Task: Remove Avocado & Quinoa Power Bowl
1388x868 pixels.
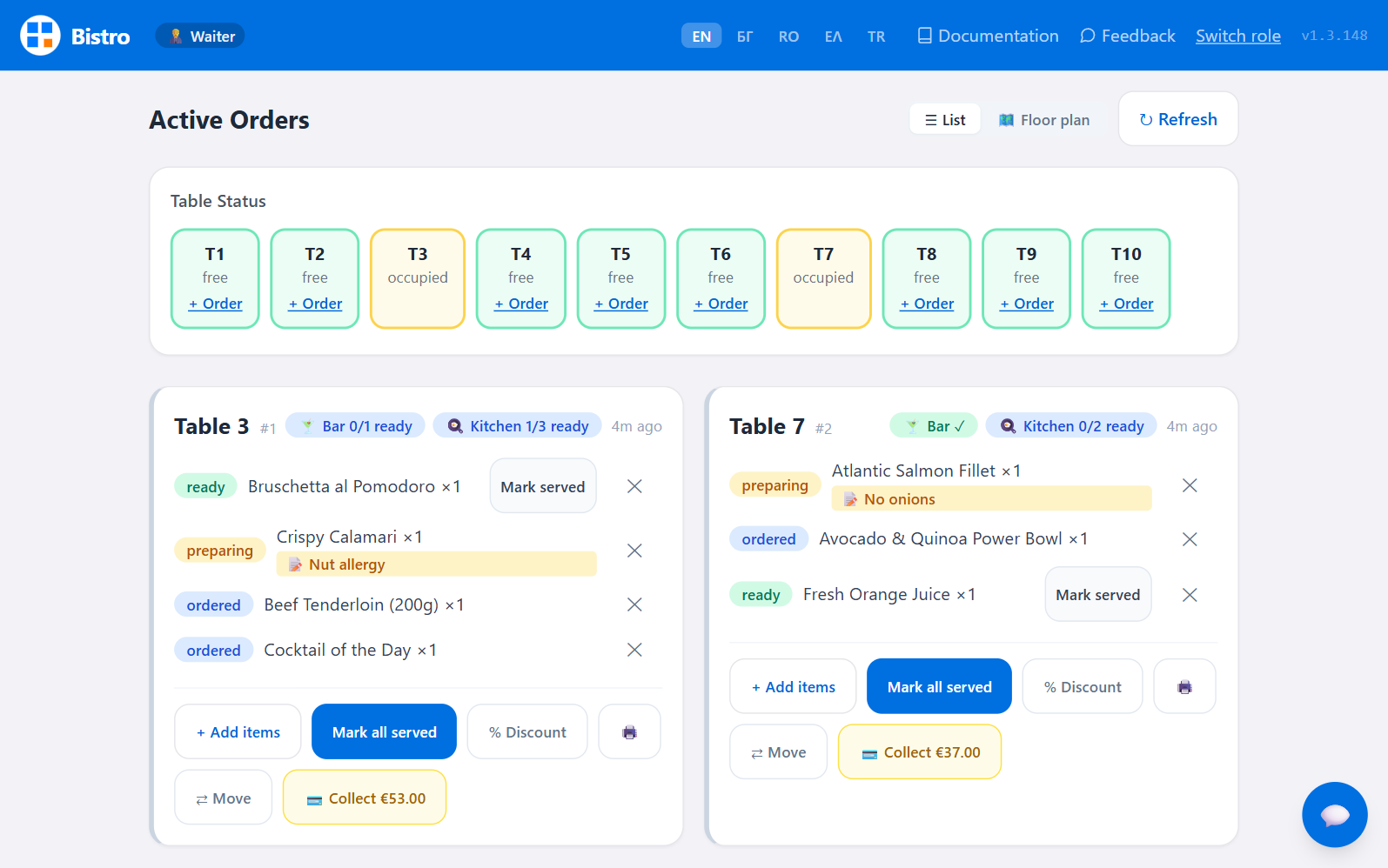Action: (1190, 539)
